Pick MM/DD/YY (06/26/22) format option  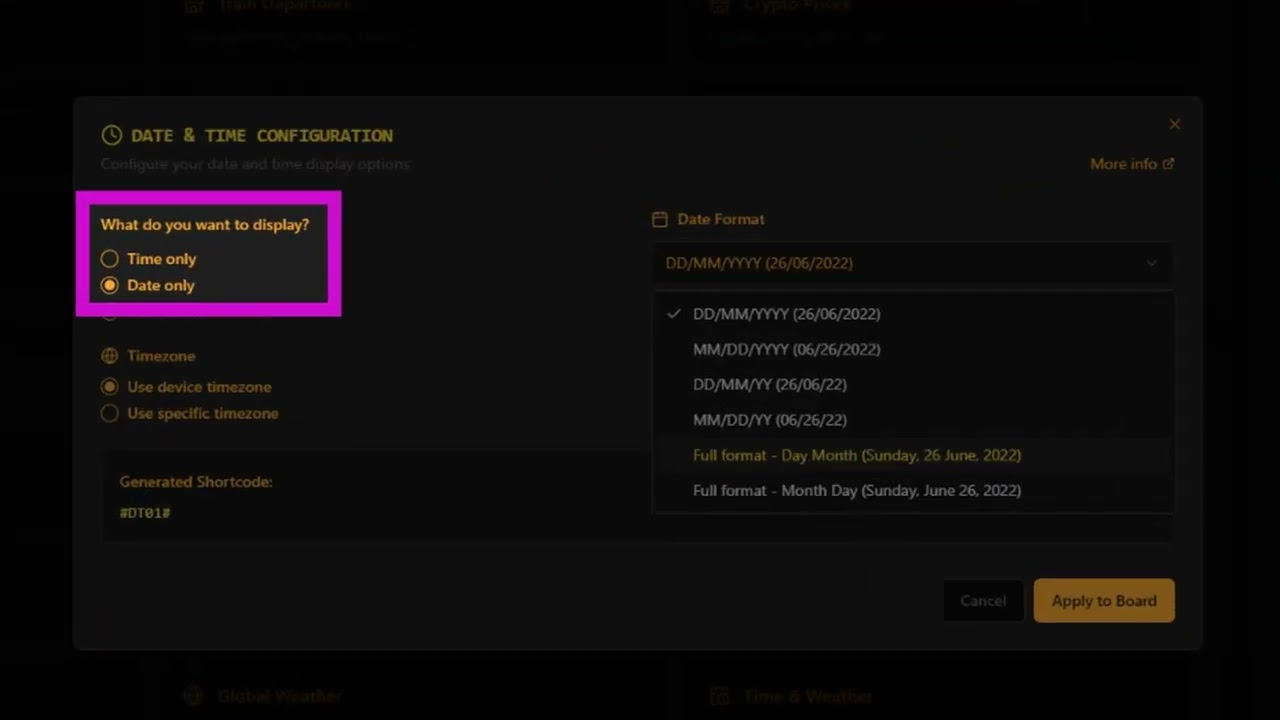(x=913, y=420)
